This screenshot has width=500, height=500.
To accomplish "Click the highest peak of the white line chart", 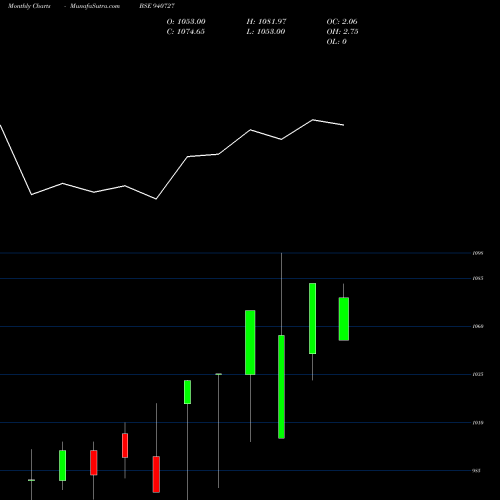I will point(313,120).
